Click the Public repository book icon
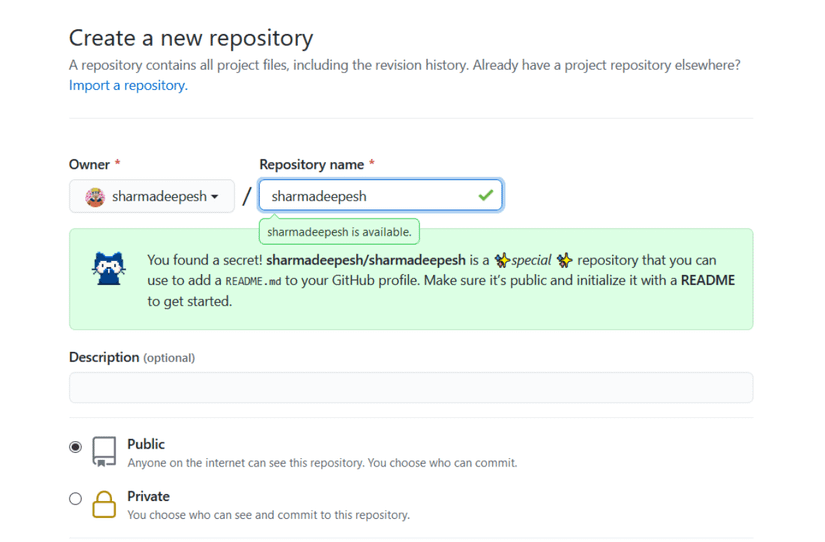Screen dimensions: 825x542 pyautogui.click(x=104, y=451)
